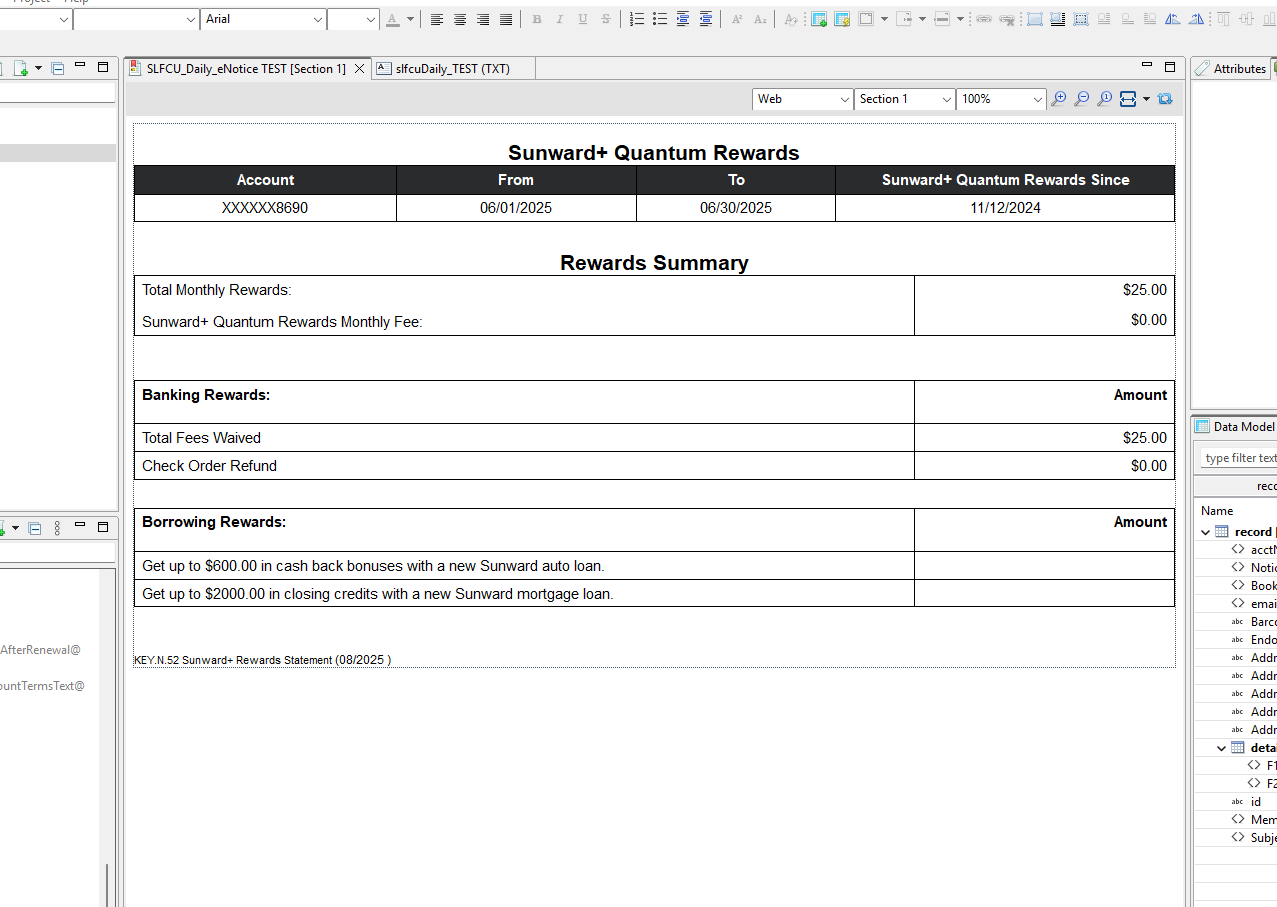
Task: Click the fit-to-width icon in preview toolbar
Action: click(x=1128, y=99)
